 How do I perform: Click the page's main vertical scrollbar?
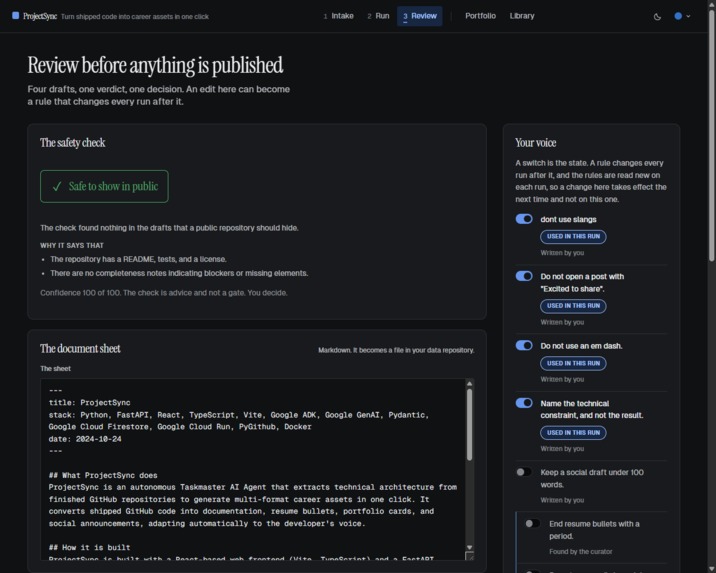[711, 136]
